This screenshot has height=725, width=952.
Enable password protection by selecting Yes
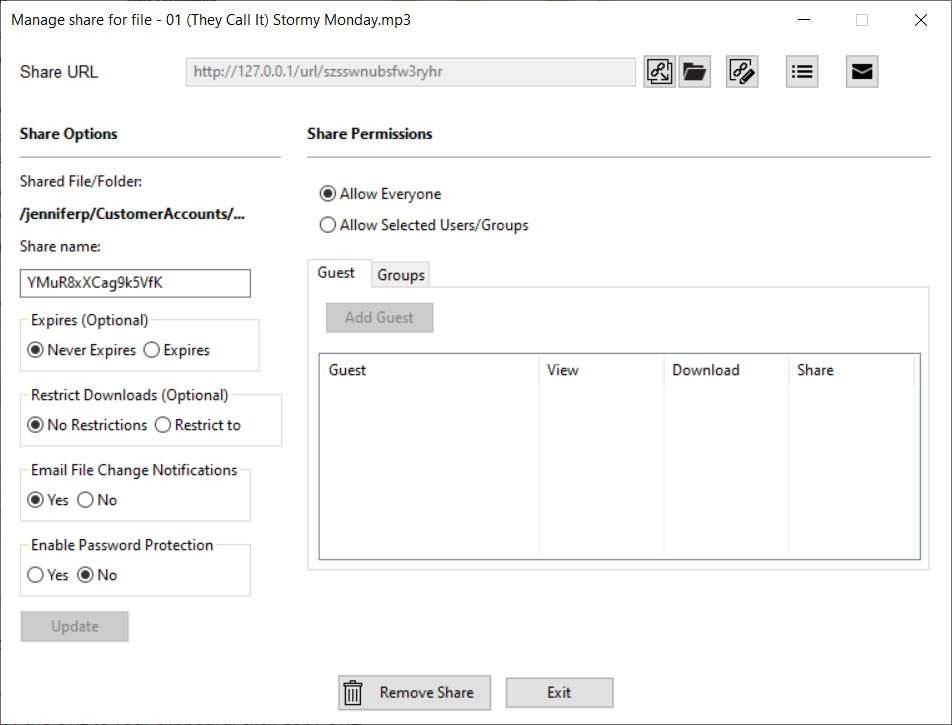point(36,575)
